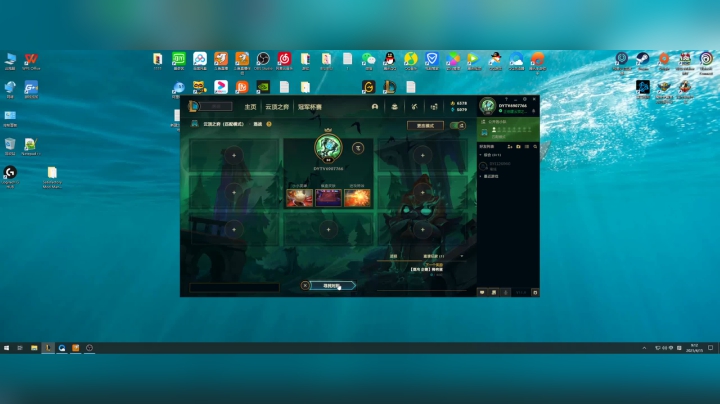Open the green iQIYI desktop icon
Screen dimensions: 720x404
(179, 59)
